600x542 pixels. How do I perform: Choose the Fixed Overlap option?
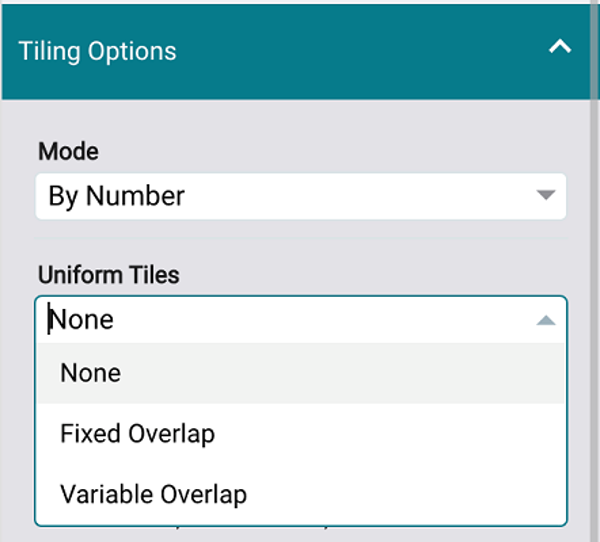coord(137,434)
